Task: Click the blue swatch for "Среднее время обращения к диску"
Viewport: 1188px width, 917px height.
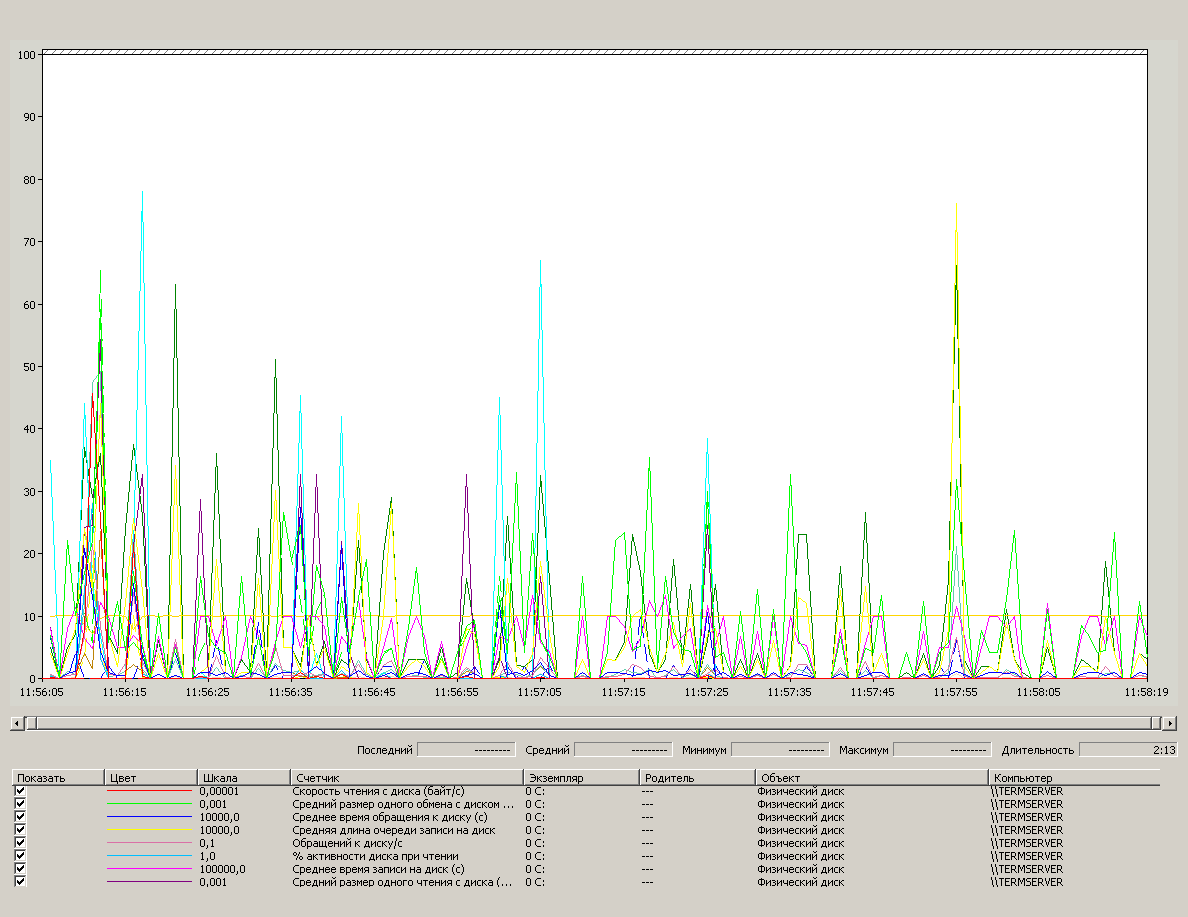Action: (149, 817)
